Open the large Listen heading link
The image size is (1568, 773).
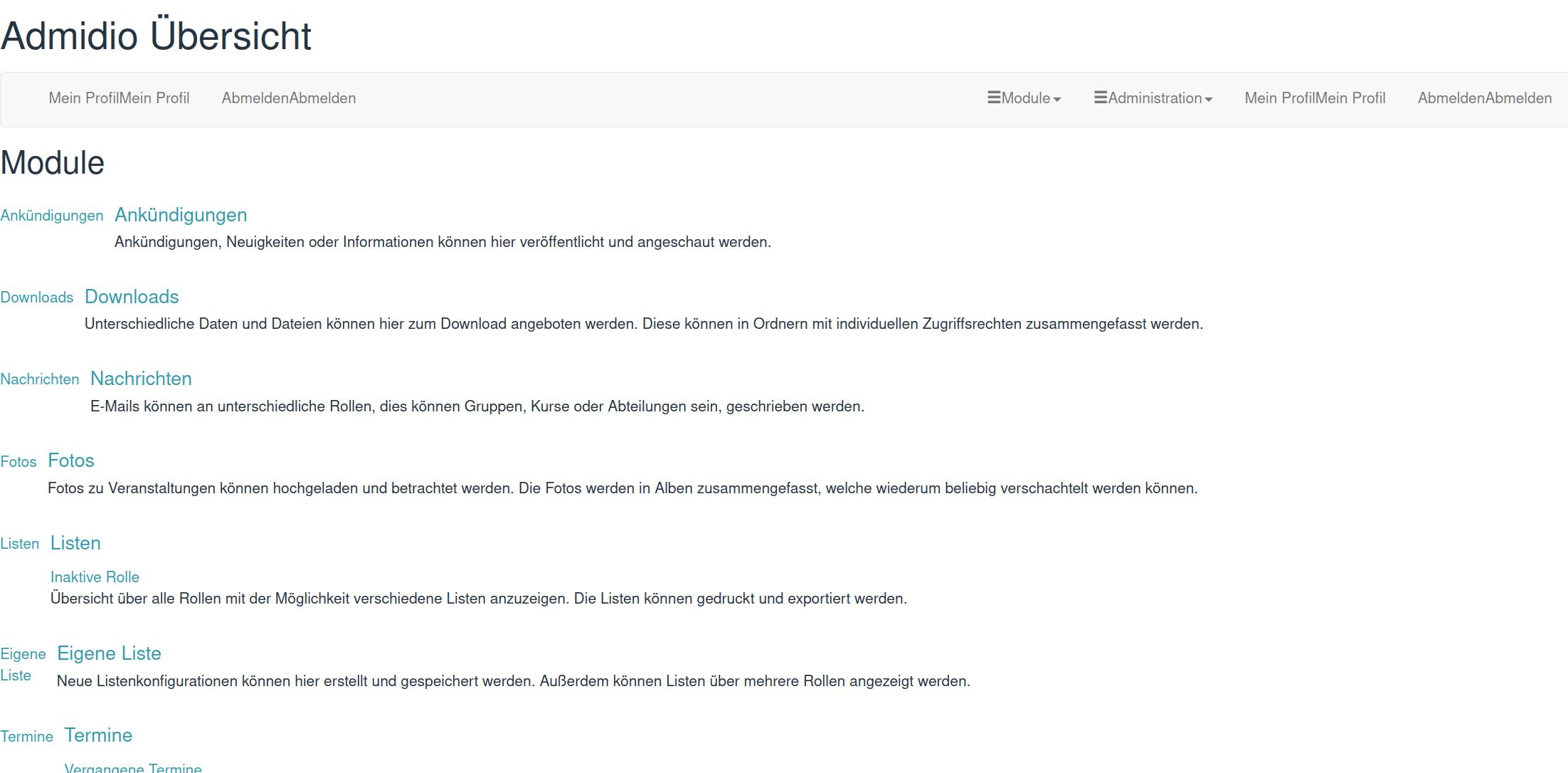coord(75,543)
